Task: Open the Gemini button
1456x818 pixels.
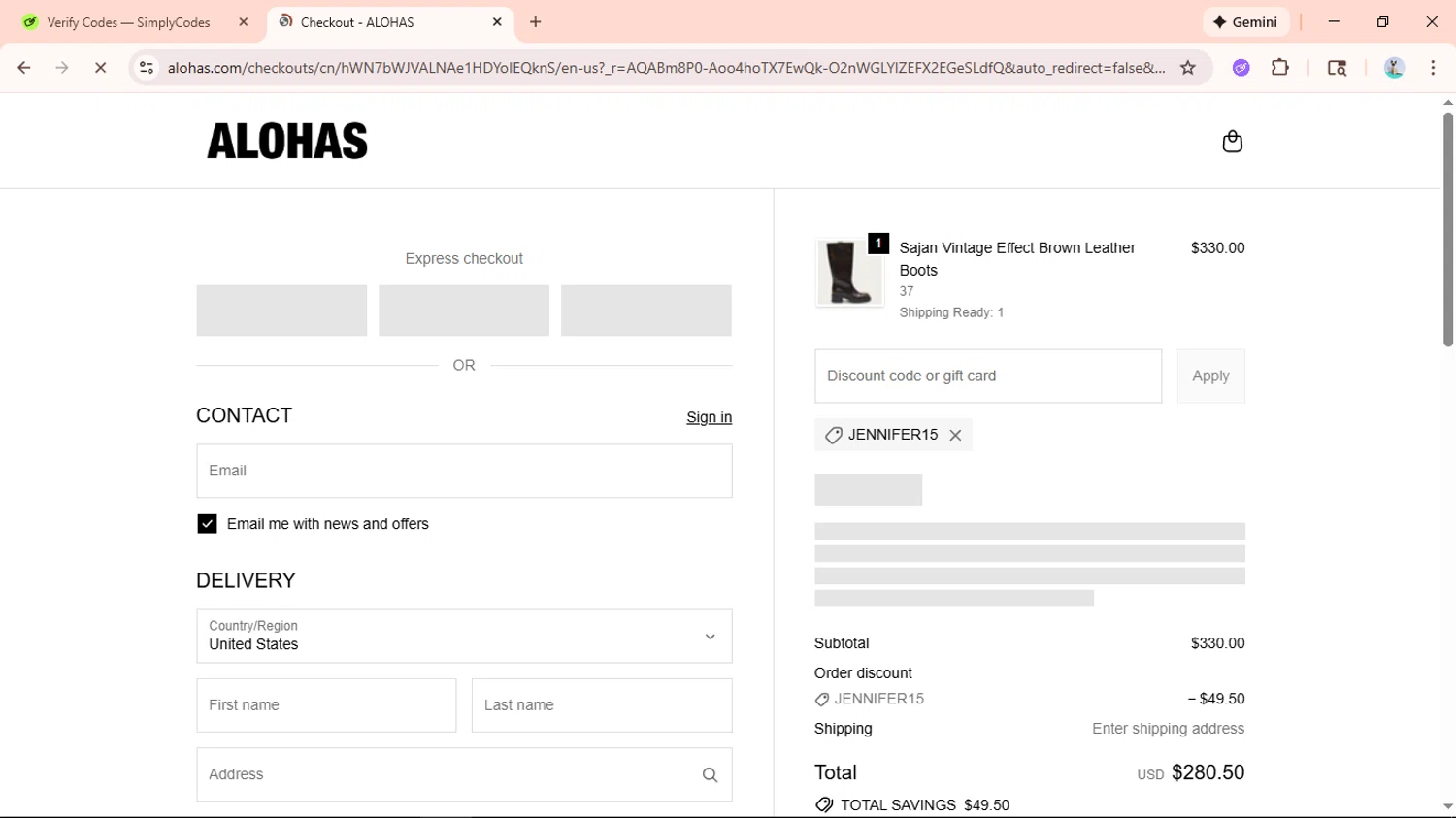Action: click(x=1246, y=22)
